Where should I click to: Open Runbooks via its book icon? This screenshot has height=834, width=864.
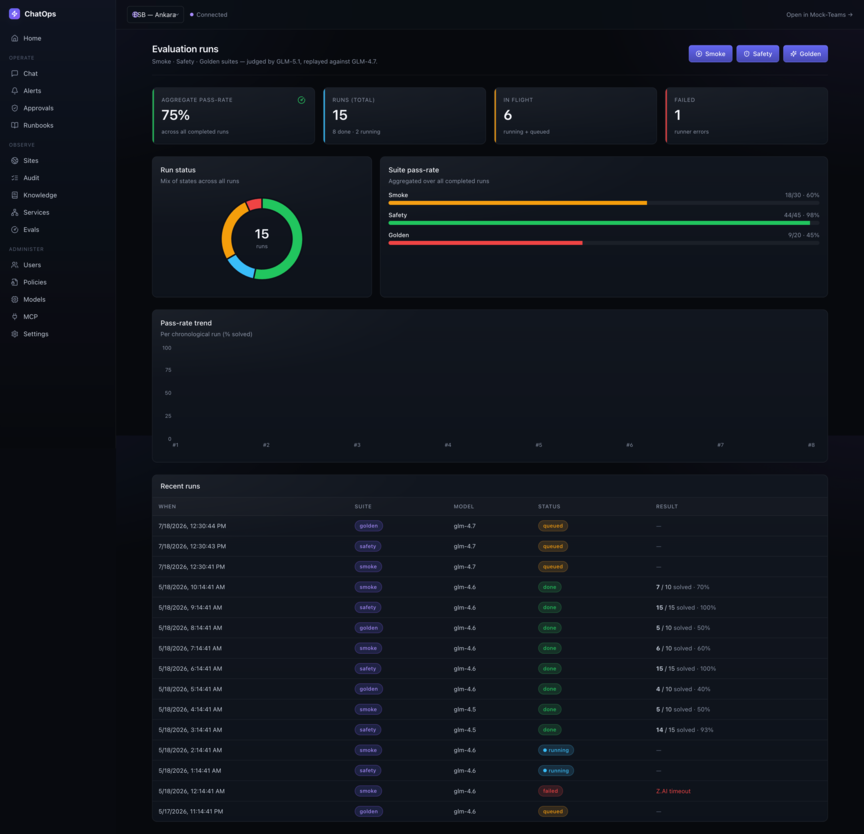pos(15,125)
